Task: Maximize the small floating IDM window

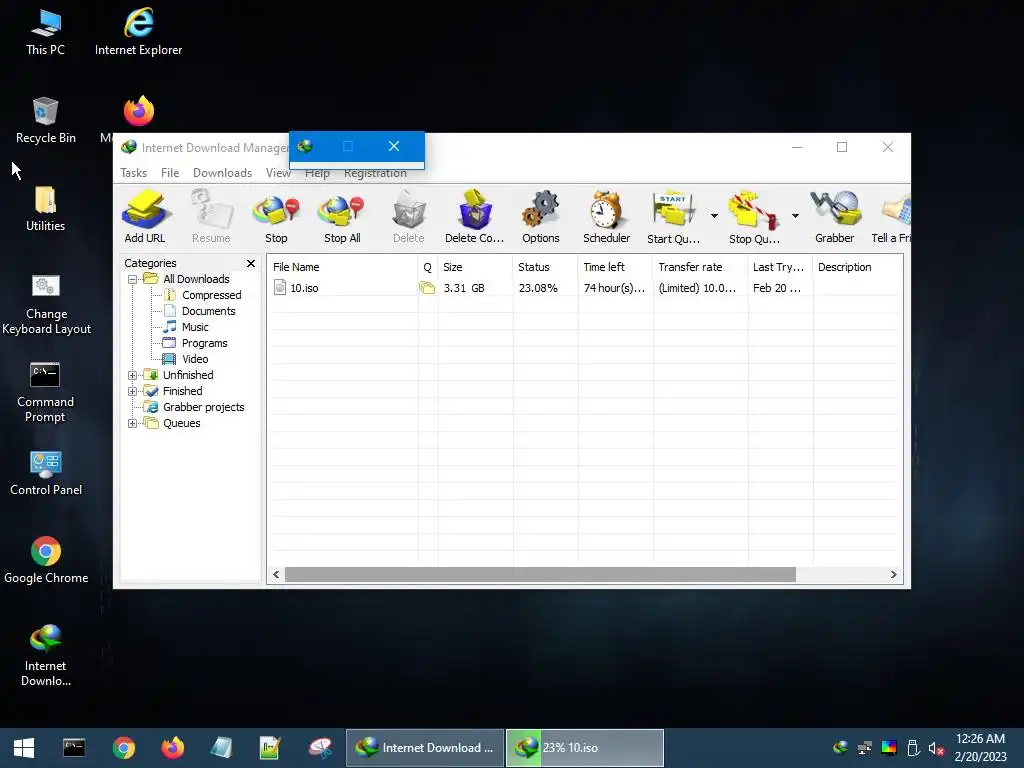Action: pyautogui.click(x=348, y=146)
